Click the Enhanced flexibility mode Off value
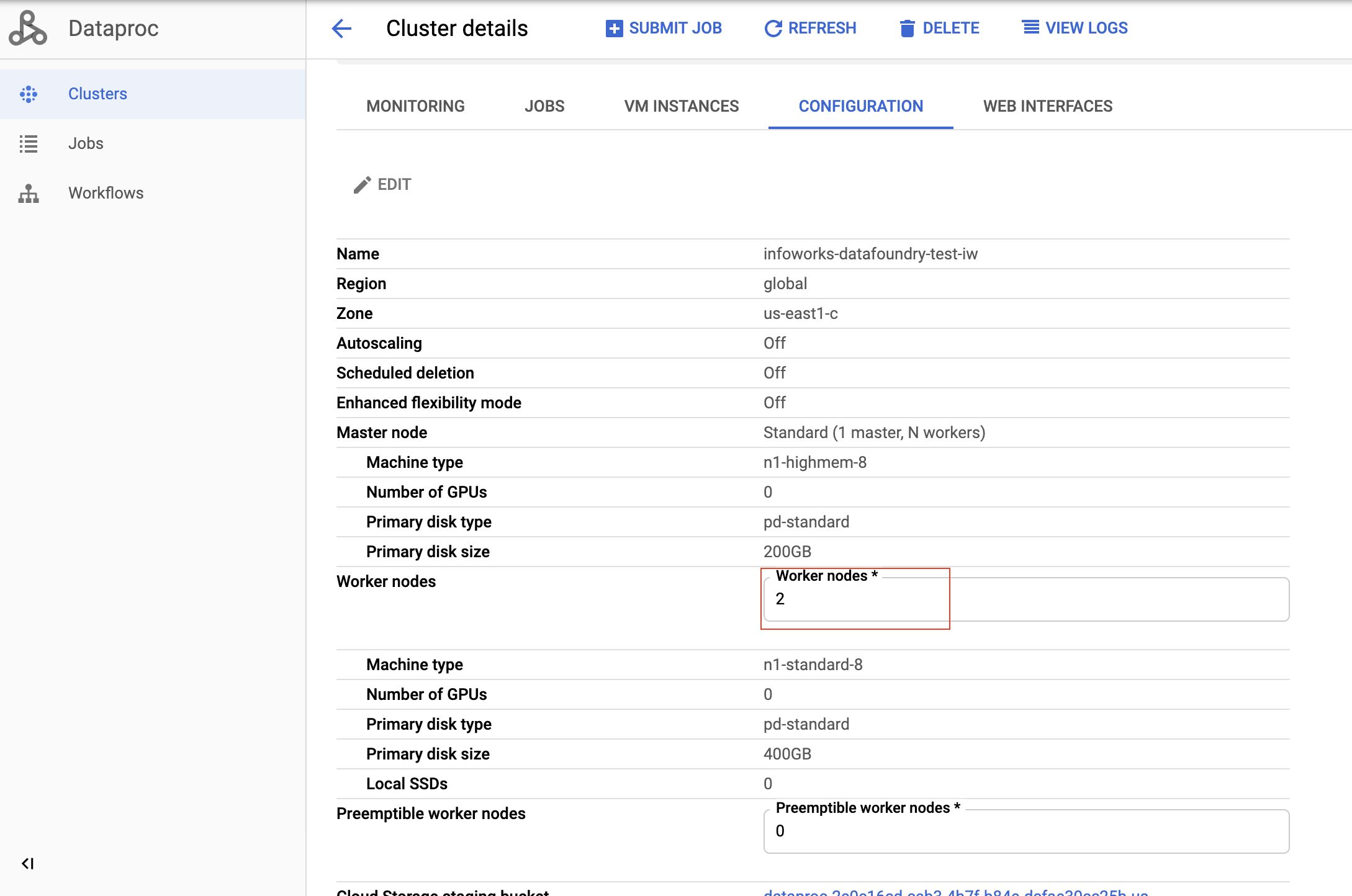The height and width of the screenshot is (896, 1352). click(774, 403)
